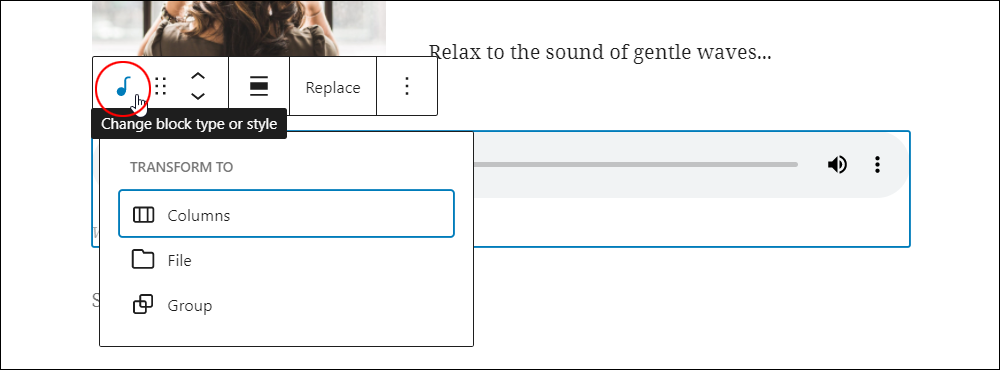Transform the block to File
The height and width of the screenshot is (370, 1000).
pyautogui.click(x=286, y=260)
